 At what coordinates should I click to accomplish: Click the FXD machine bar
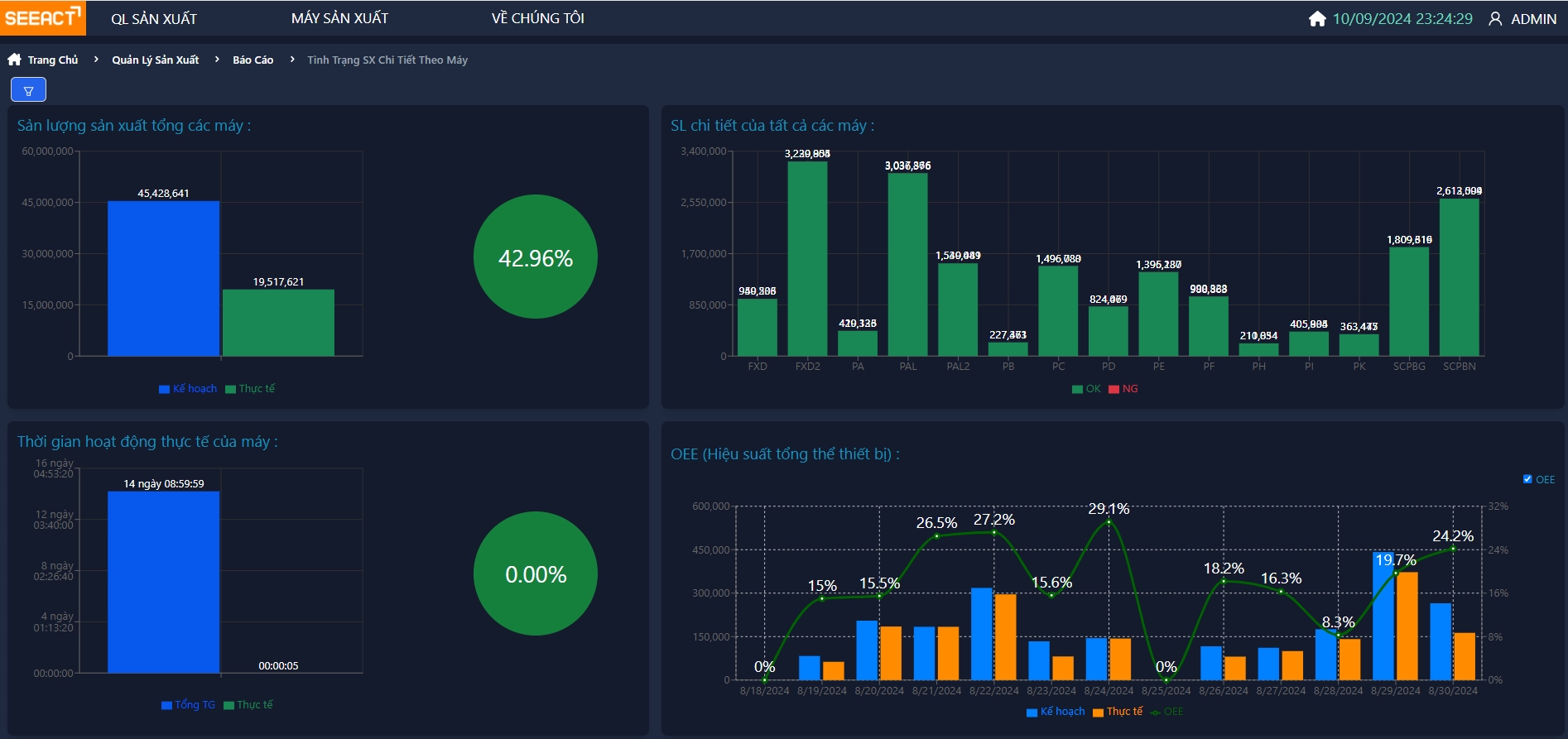click(x=758, y=328)
